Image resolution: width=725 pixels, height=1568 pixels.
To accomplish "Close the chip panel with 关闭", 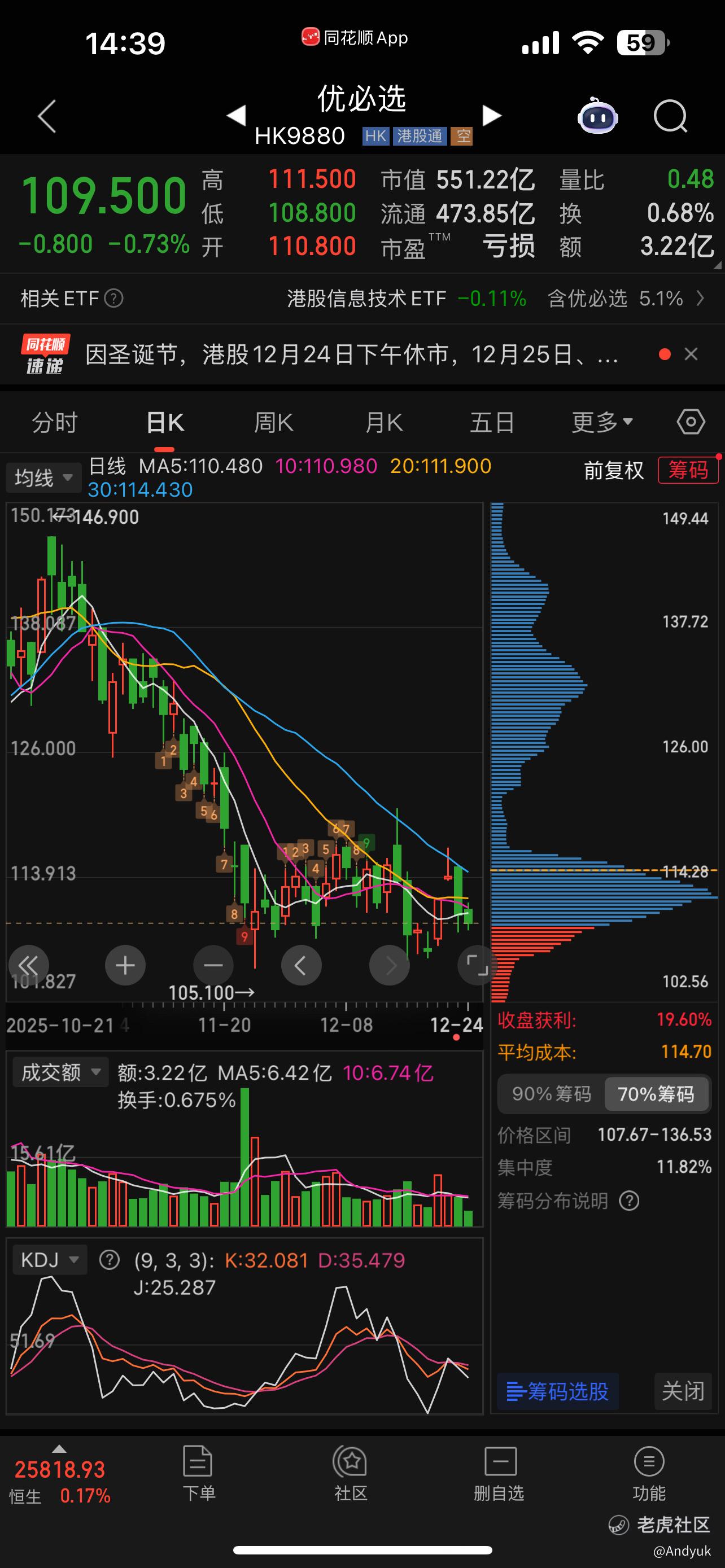I will pyautogui.click(x=683, y=1391).
